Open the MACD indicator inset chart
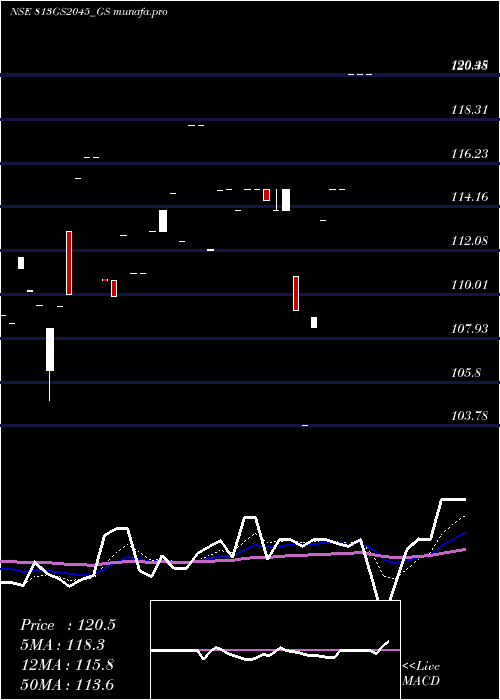Screen dimensions: 500x700 point(275,650)
